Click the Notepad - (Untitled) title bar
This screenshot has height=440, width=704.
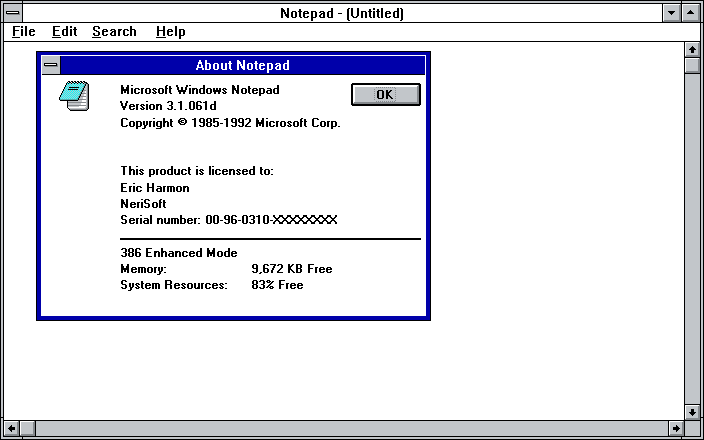point(342,13)
